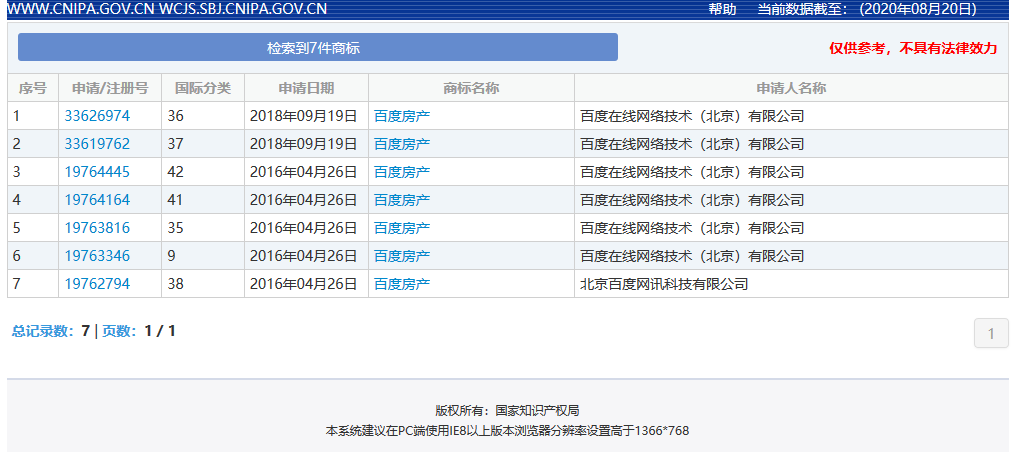Viewport: 1017px width, 452px height.
Task: Select class 37 cell in row 2
Action: coord(203,144)
